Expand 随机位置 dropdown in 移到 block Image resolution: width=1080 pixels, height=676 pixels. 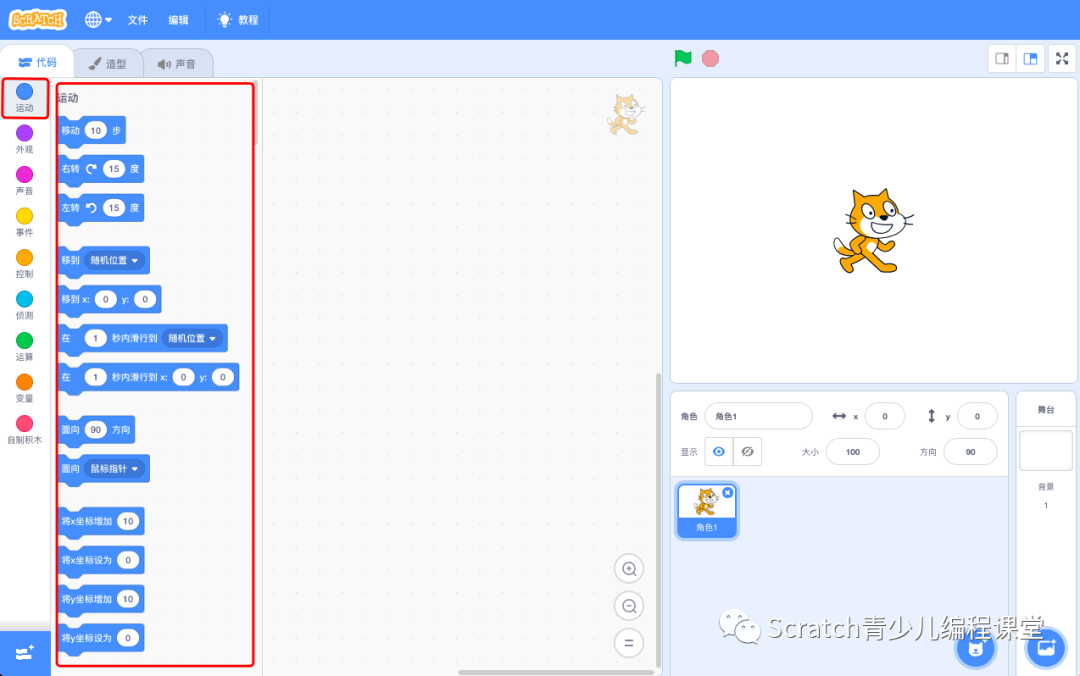115,260
